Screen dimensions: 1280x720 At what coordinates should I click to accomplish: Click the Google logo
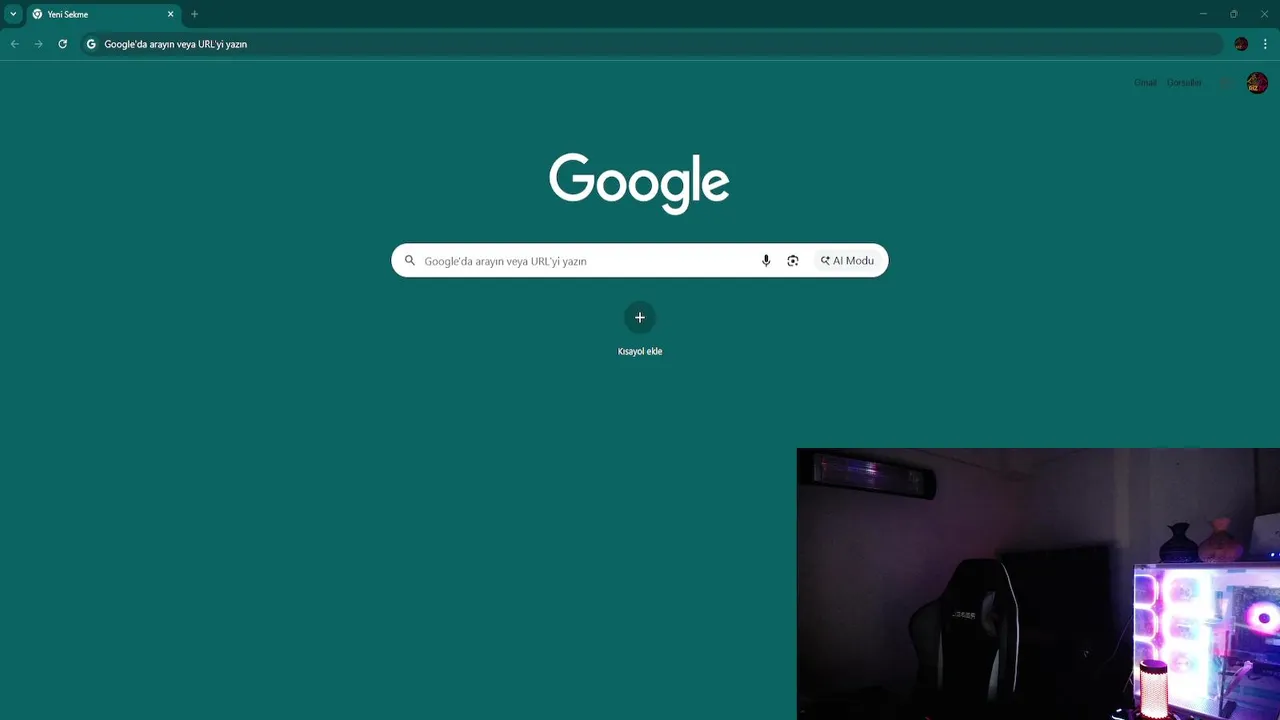(x=639, y=183)
